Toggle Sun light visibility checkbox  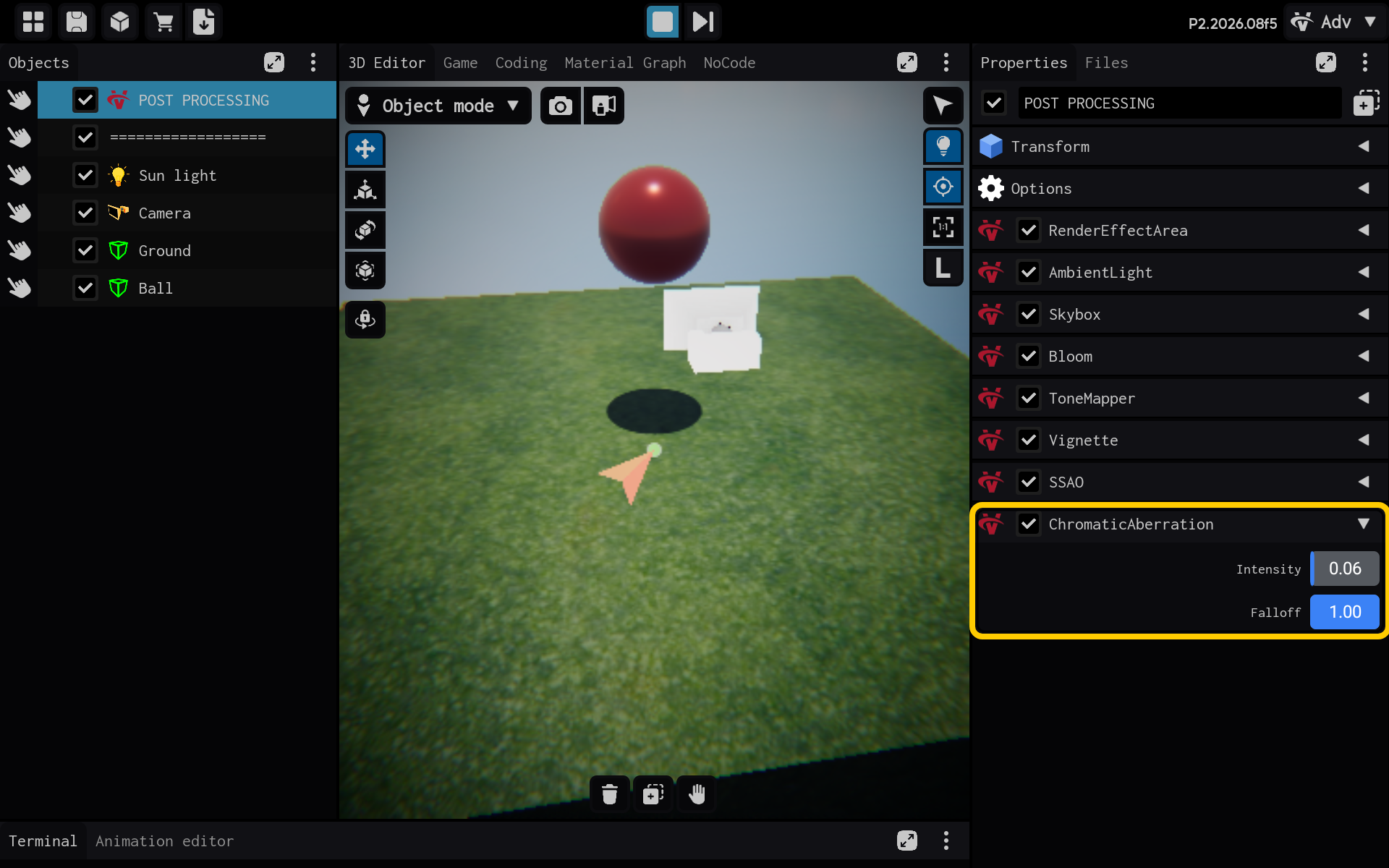click(x=85, y=175)
